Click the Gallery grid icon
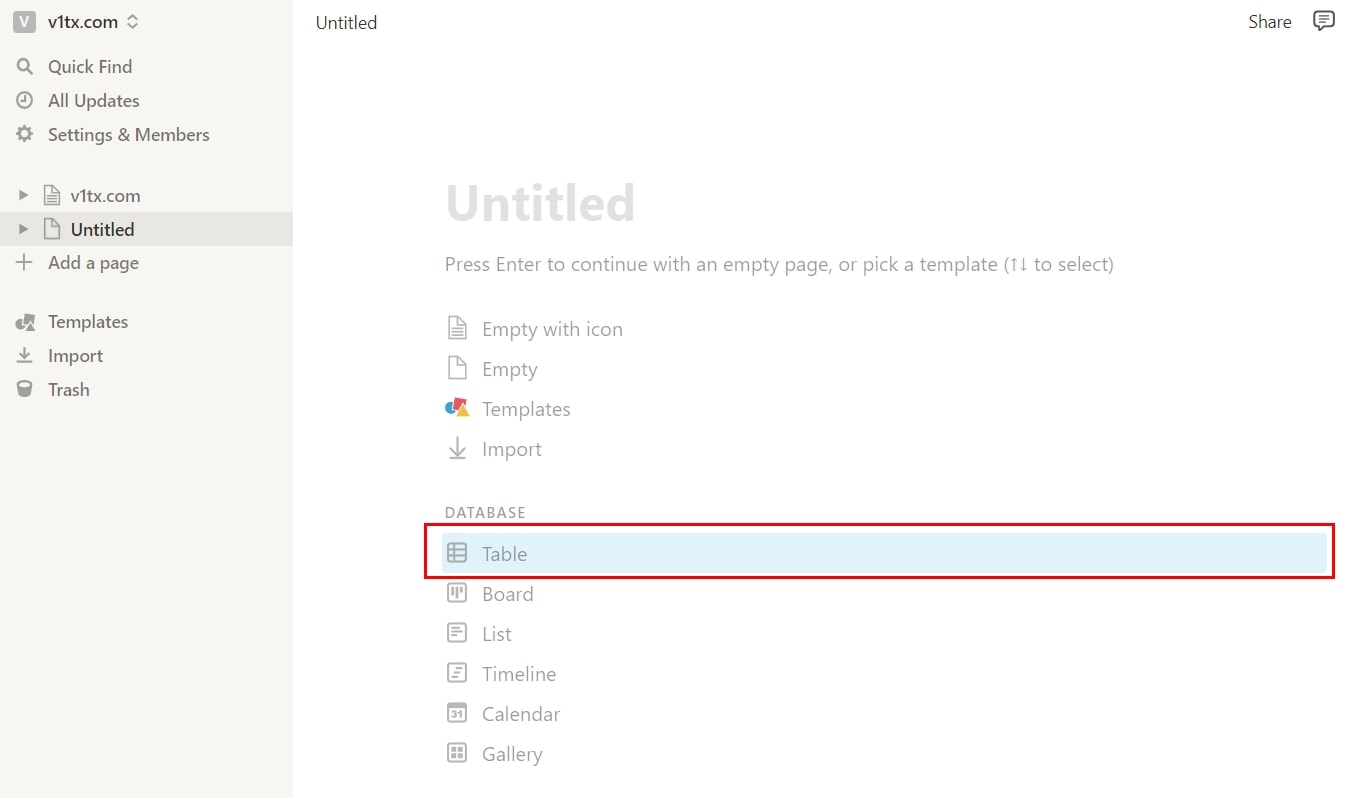 point(457,754)
